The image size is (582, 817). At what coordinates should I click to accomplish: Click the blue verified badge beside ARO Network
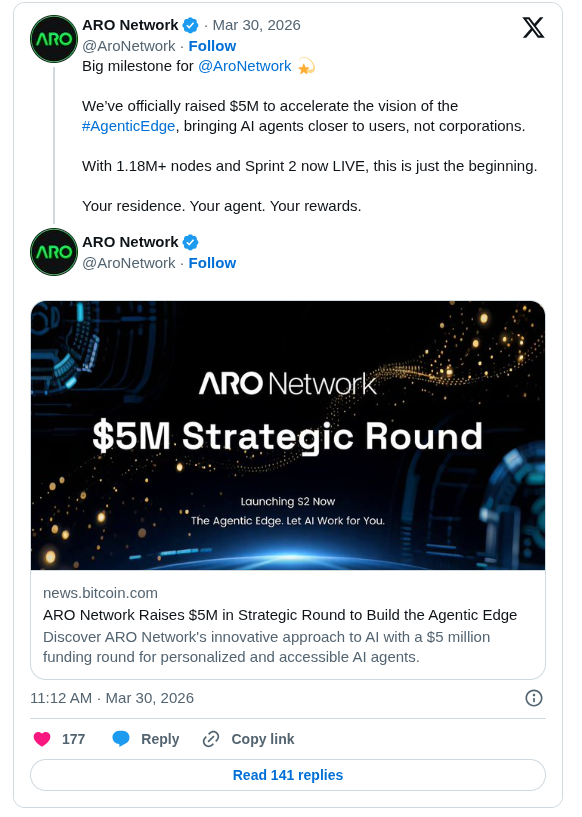tap(190, 25)
